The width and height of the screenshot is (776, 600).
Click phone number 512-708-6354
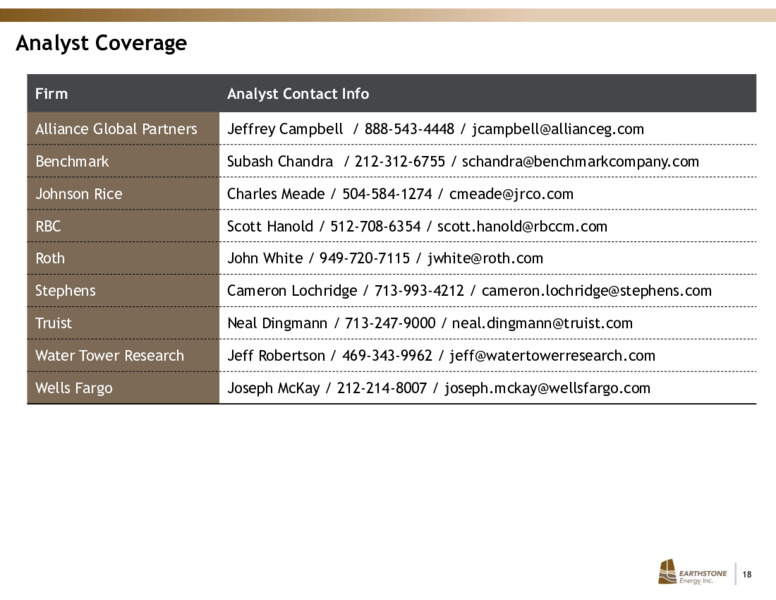[x=375, y=226]
